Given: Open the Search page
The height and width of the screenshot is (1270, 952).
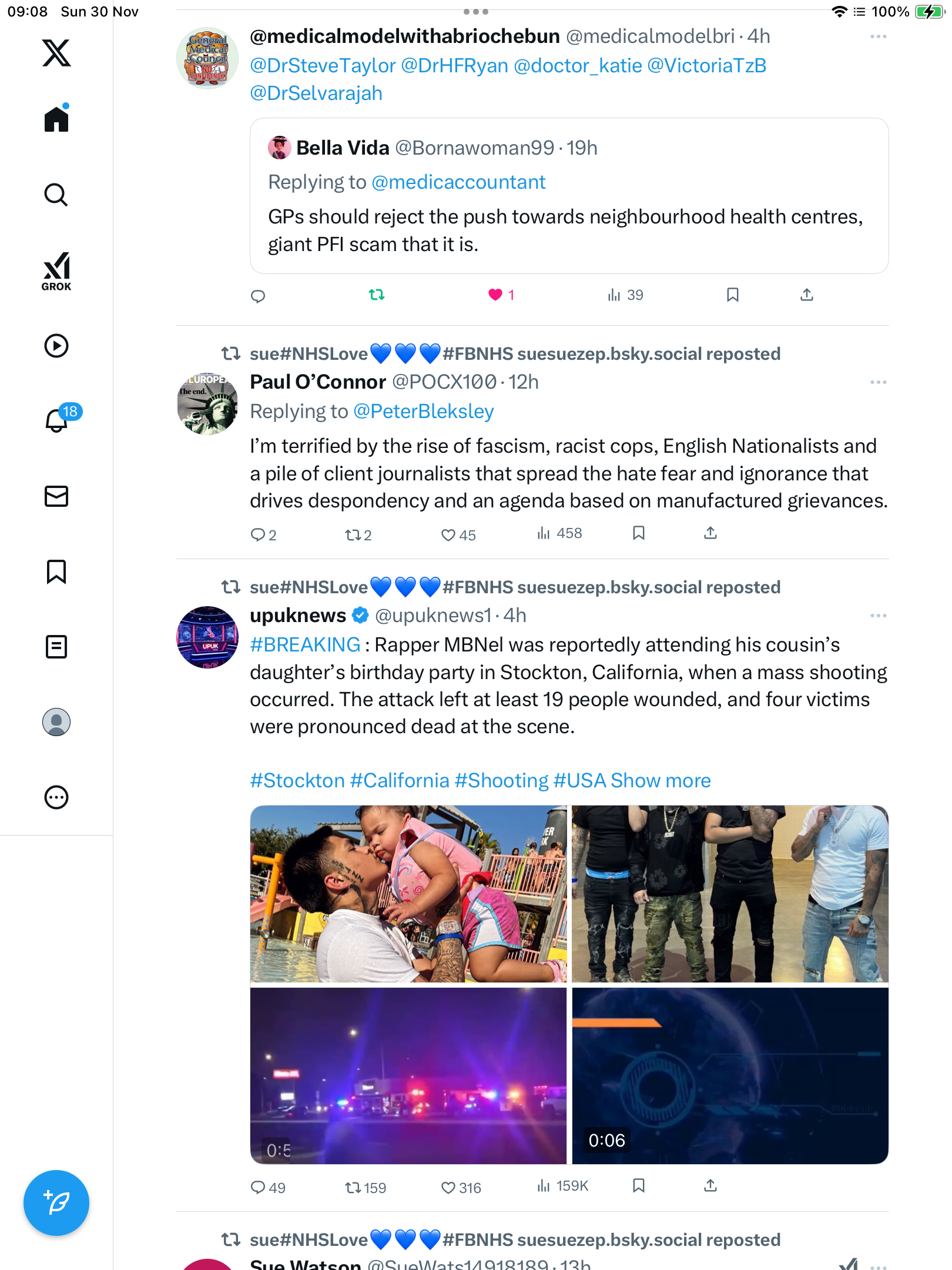Looking at the screenshot, I should [x=56, y=195].
